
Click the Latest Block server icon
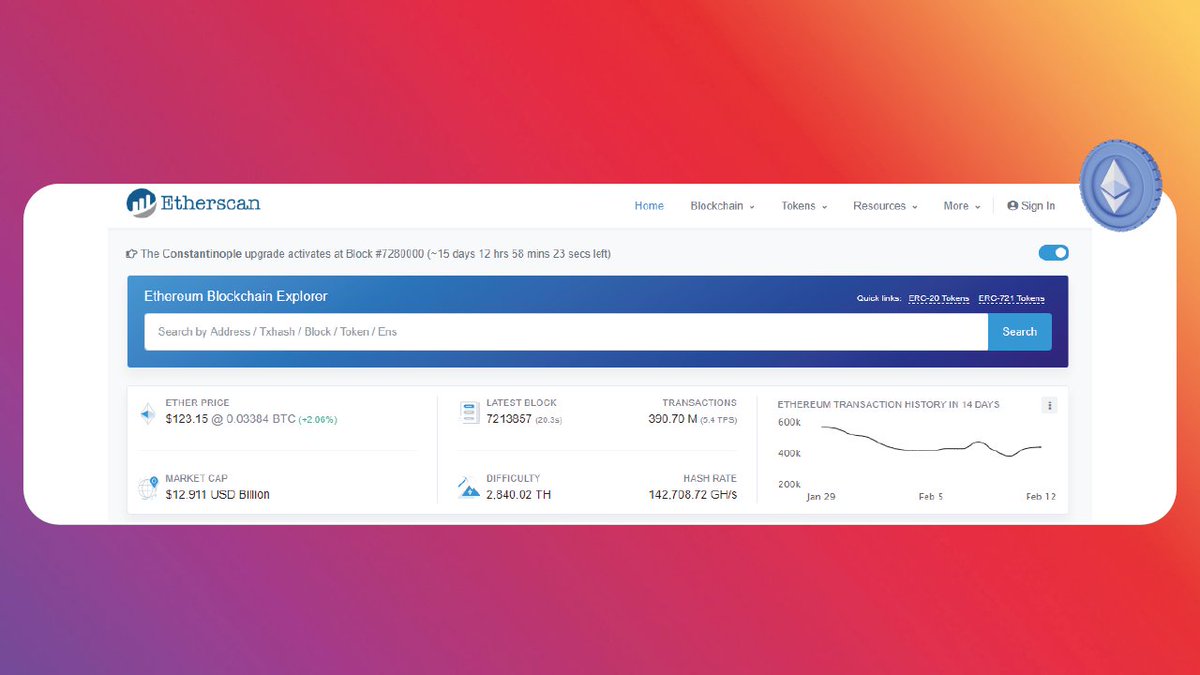[469, 411]
